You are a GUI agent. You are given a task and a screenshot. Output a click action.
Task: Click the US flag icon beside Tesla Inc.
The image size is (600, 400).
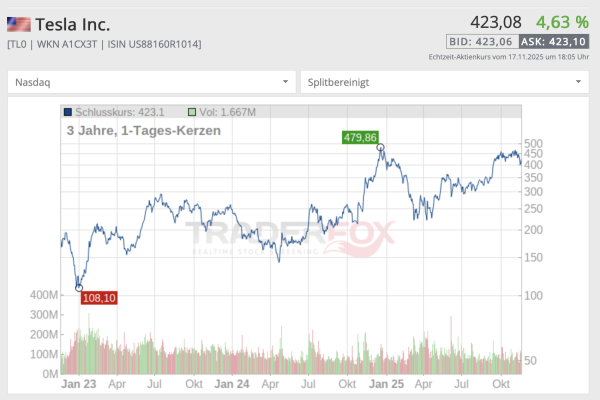tap(18, 24)
